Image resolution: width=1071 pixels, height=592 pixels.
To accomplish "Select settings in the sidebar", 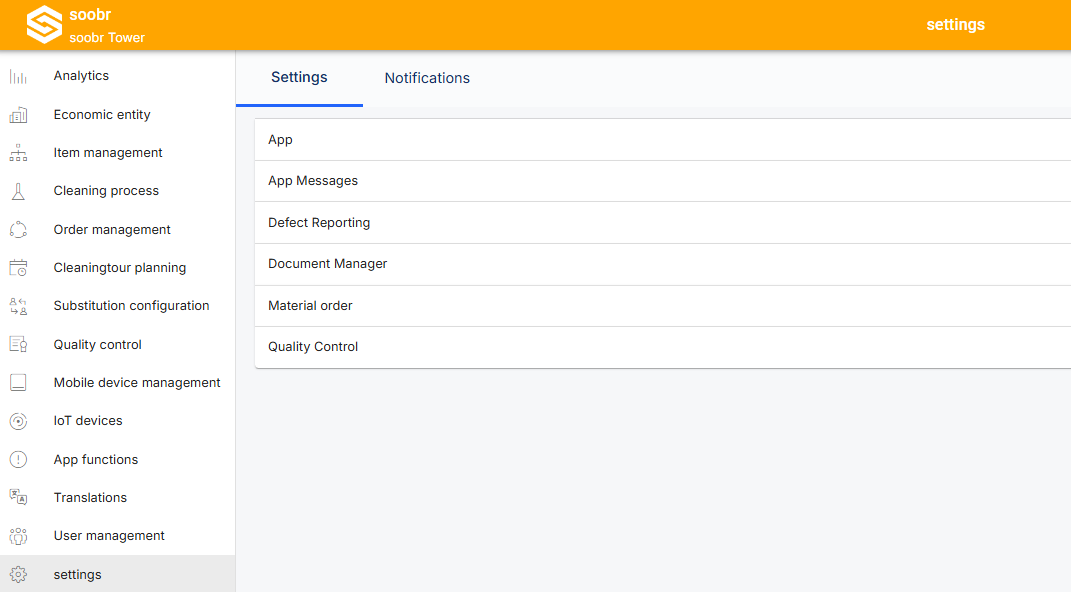I will 117,574.
